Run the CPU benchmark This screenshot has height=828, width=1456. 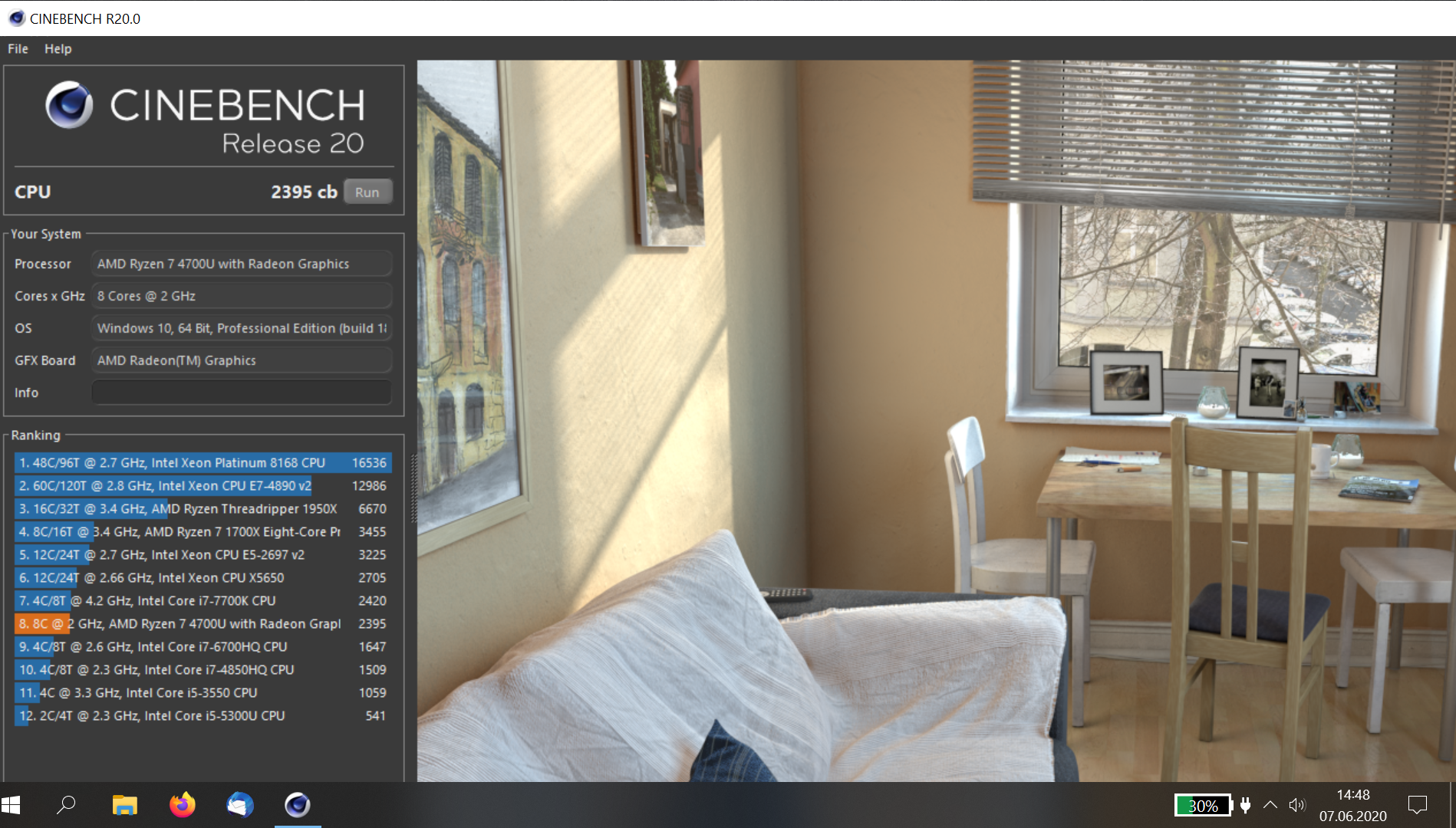coord(367,192)
